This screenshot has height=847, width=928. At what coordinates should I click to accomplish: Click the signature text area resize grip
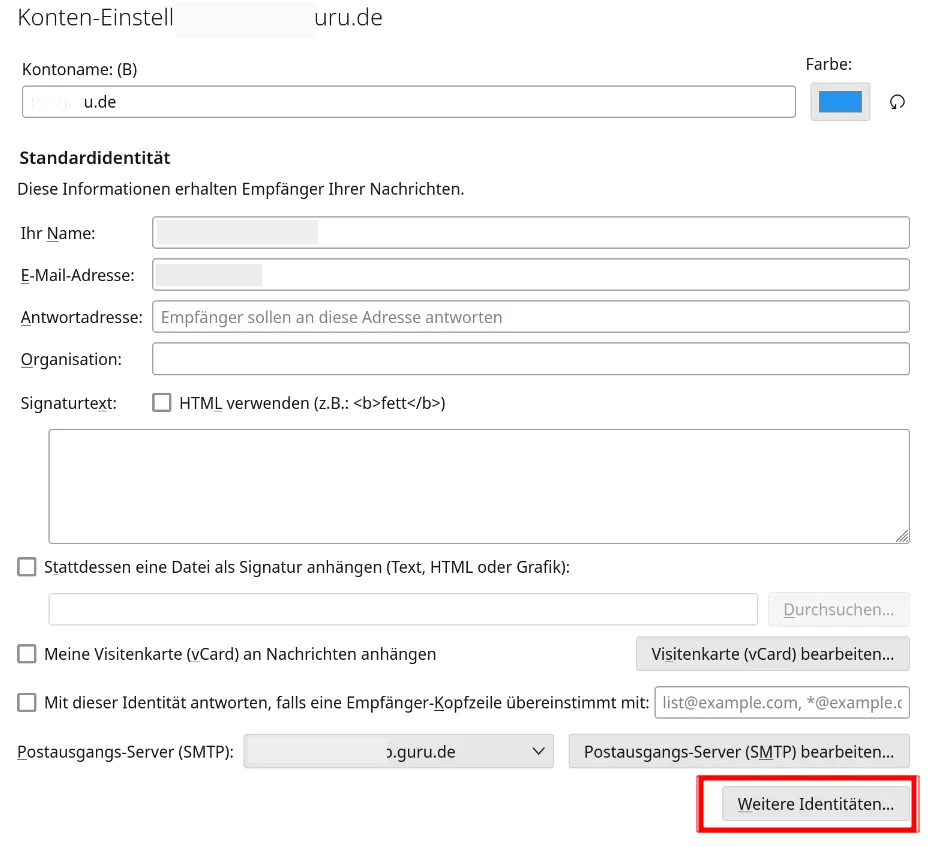coord(902,536)
